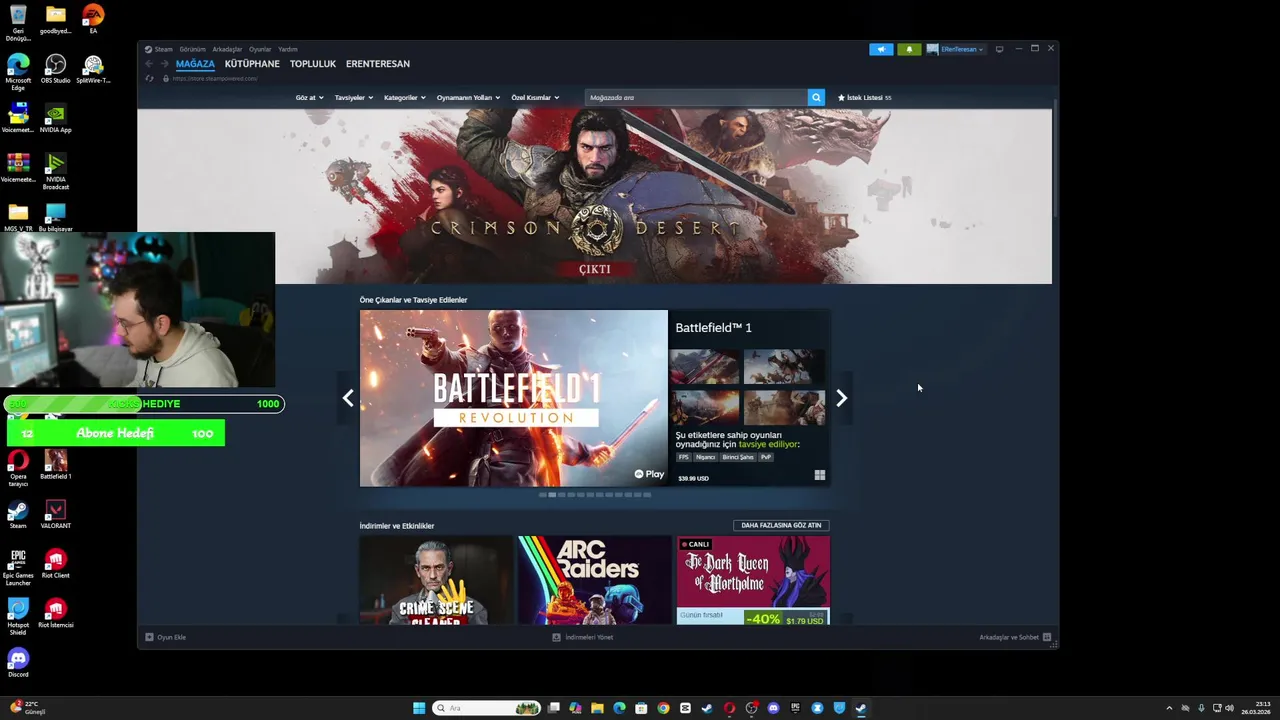Open Microsoft Edge desktop icon
Image resolution: width=1280 pixels, height=720 pixels.
point(18,72)
